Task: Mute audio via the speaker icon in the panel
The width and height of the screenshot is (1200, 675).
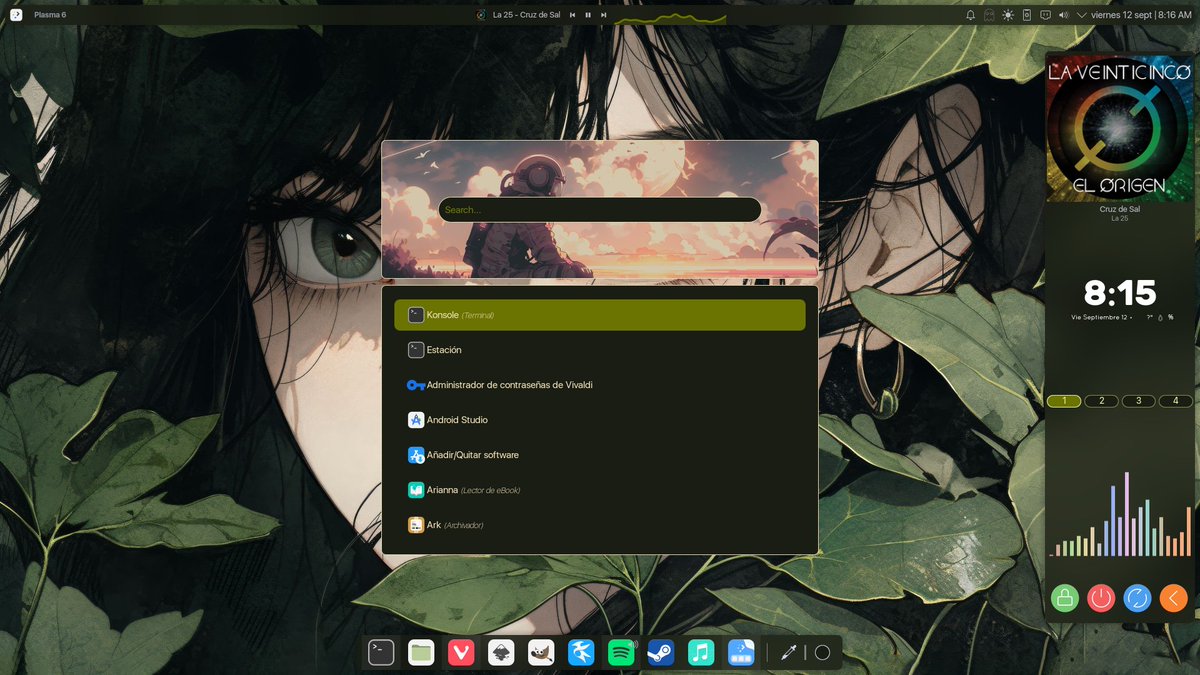Action: point(1063,14)
